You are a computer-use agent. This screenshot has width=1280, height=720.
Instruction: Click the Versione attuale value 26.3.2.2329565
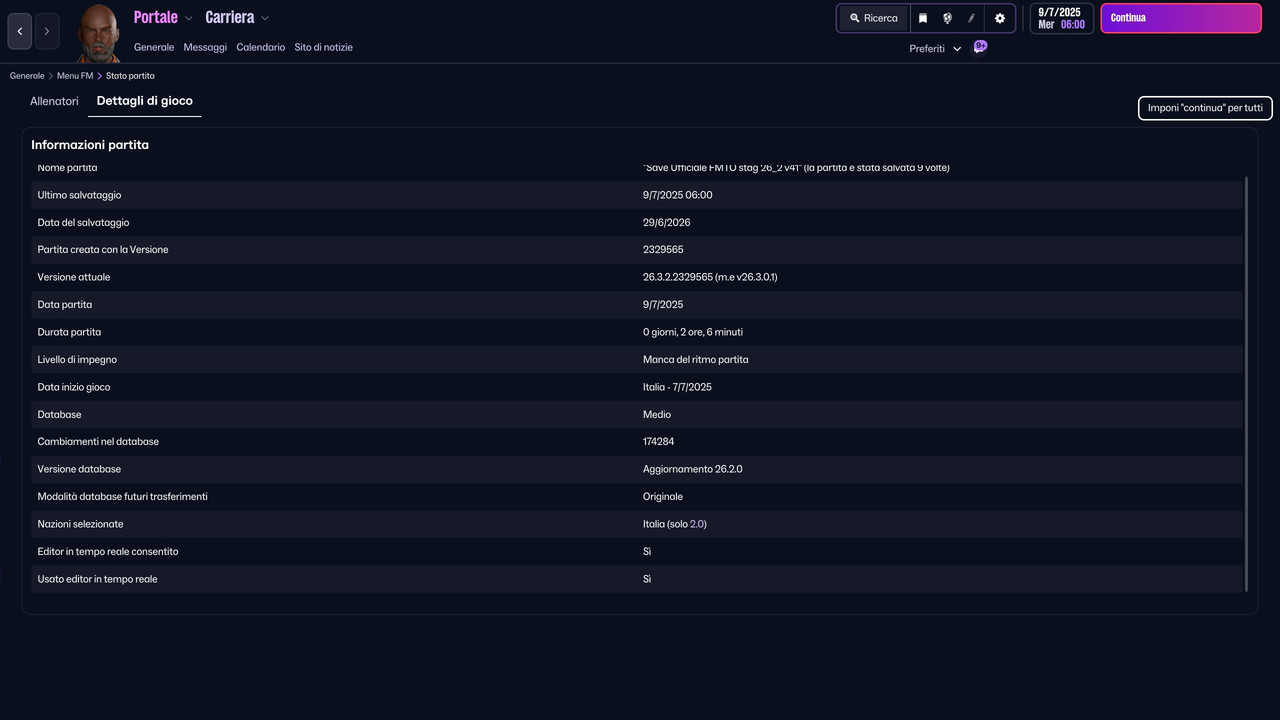(710, 277)
